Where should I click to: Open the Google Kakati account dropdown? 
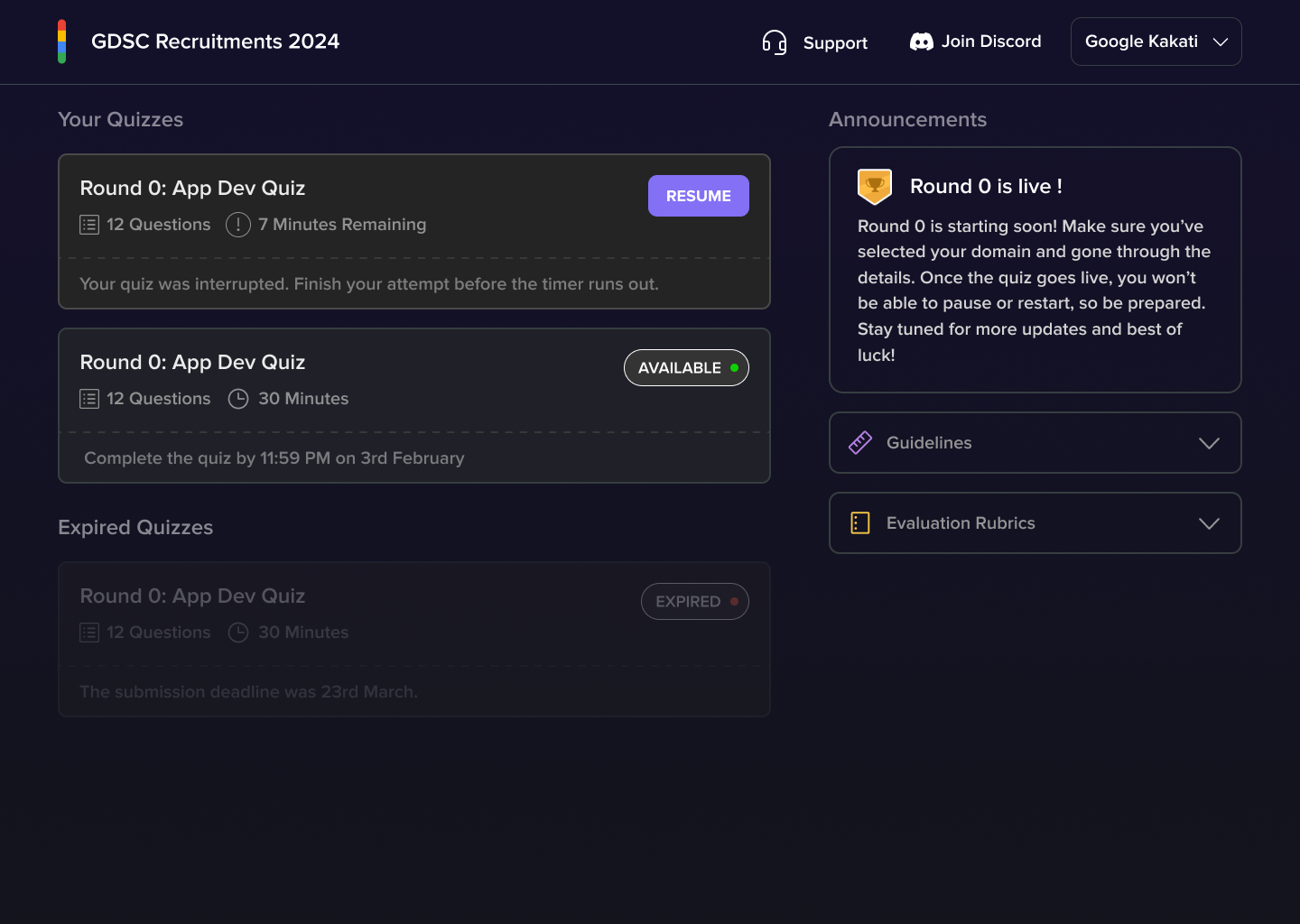pos(1156,42)
